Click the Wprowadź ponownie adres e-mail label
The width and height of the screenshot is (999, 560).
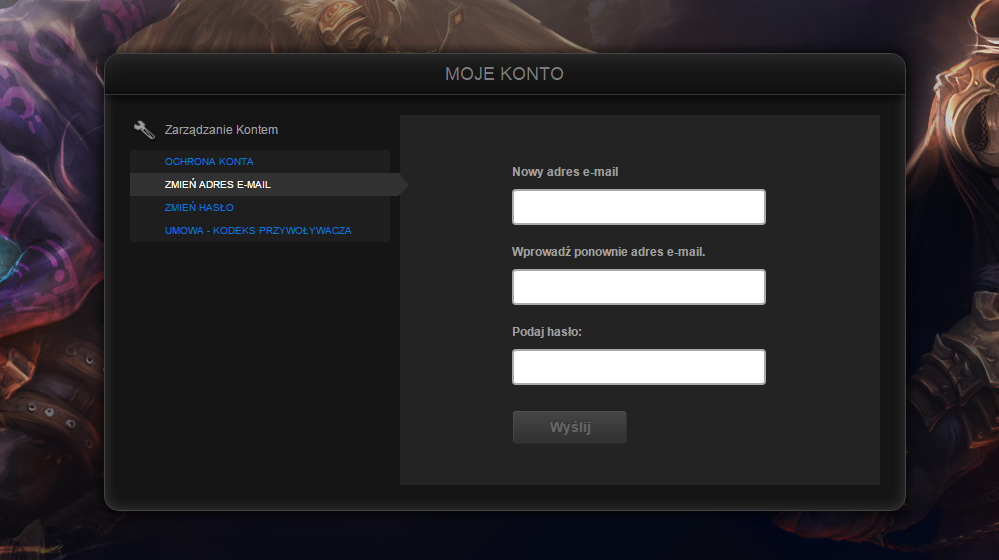[608, 252]
